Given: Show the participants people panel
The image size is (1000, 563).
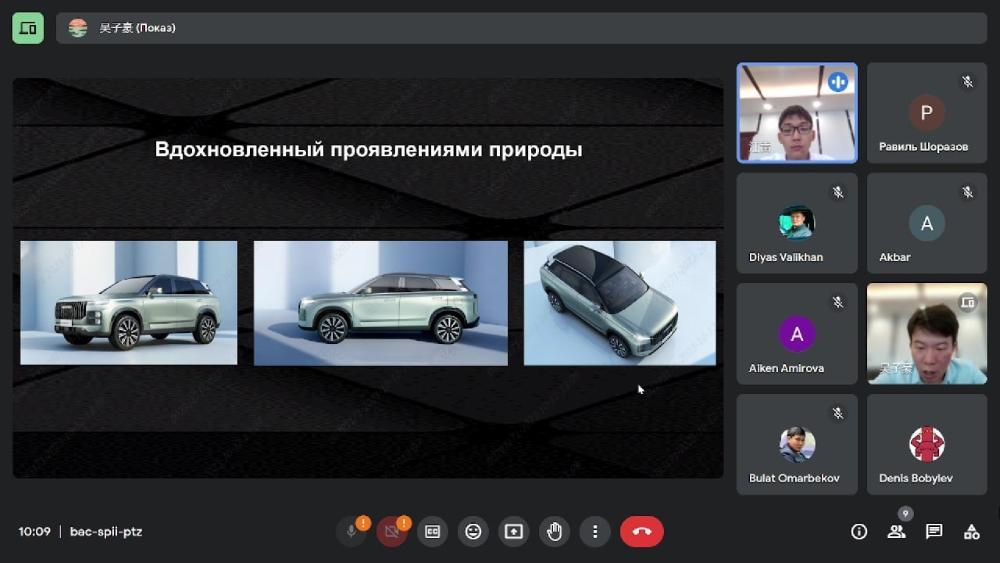Looking at the screenshot, I should [x=896, y=531].
